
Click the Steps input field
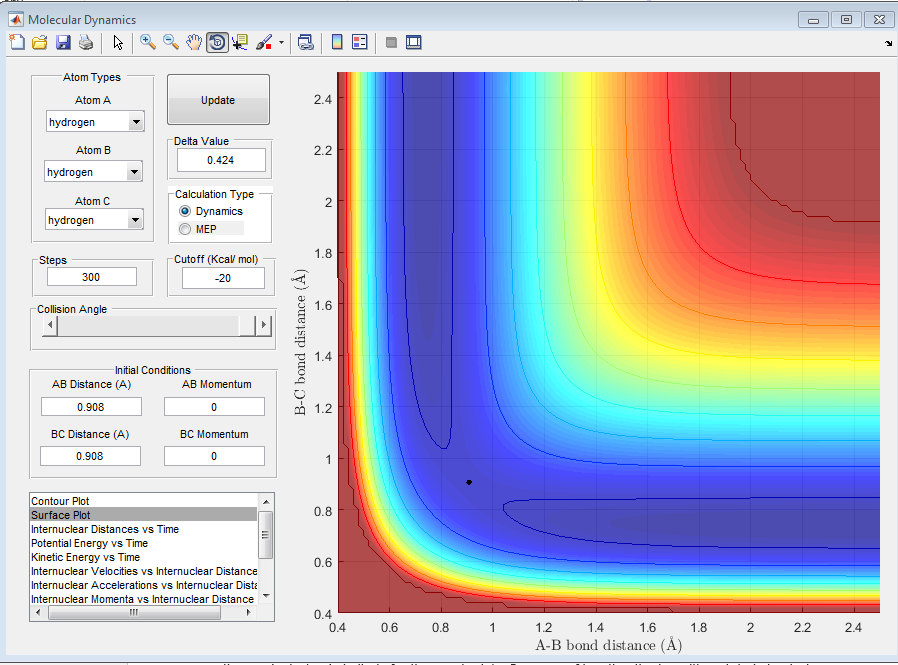pos(91,277)
